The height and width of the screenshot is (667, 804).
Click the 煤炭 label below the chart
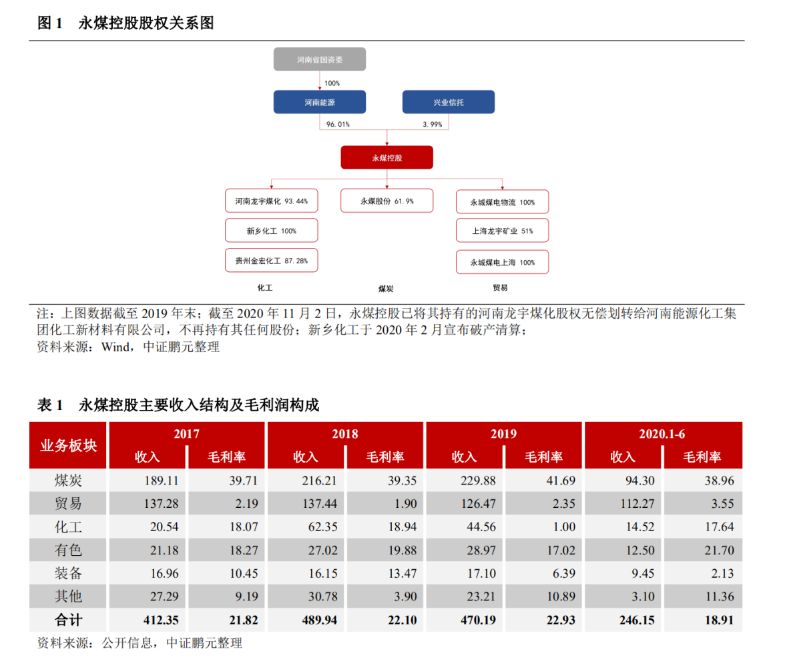pos(386,289)
